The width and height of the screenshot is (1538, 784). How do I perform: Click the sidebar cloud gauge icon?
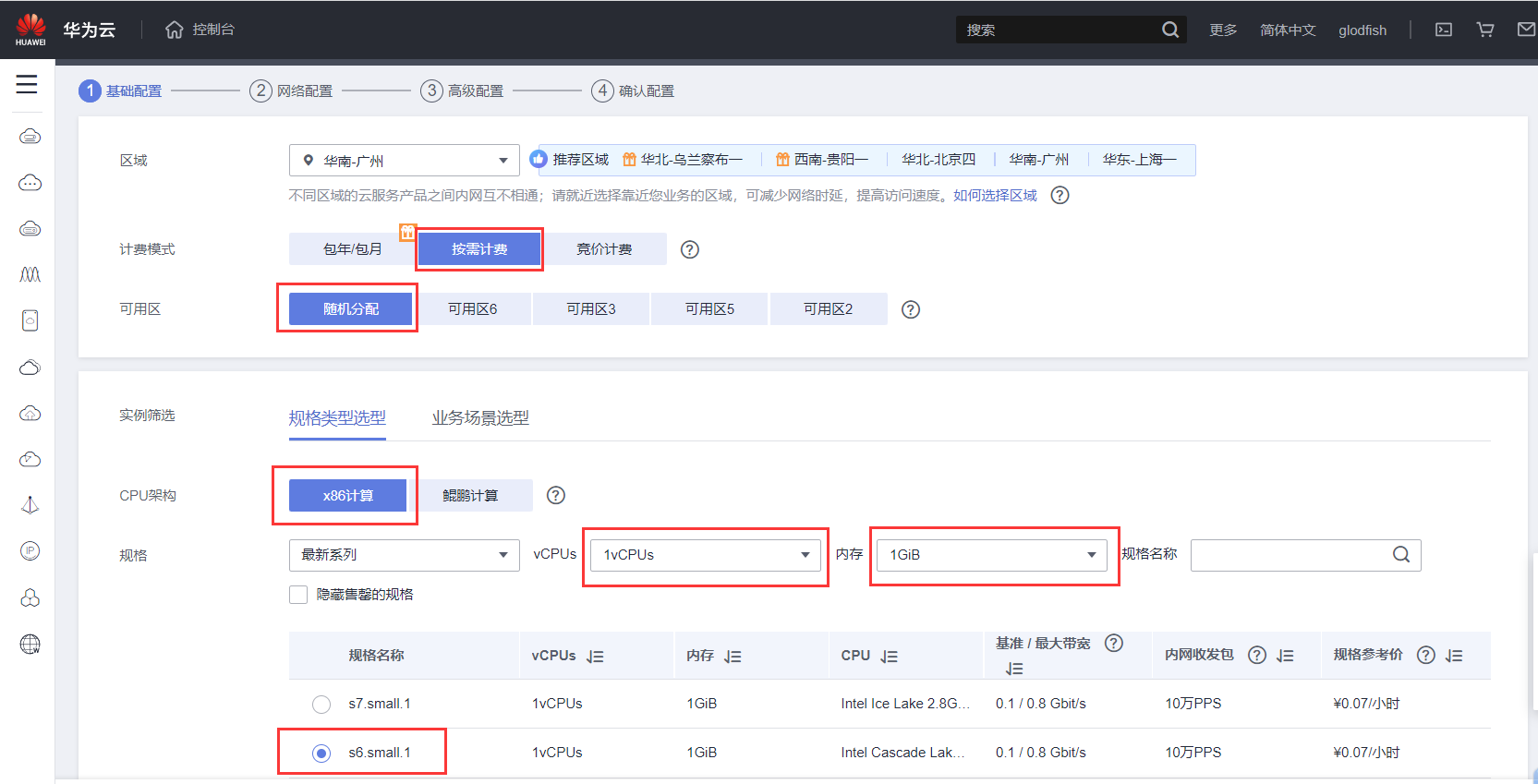point(30,459)
